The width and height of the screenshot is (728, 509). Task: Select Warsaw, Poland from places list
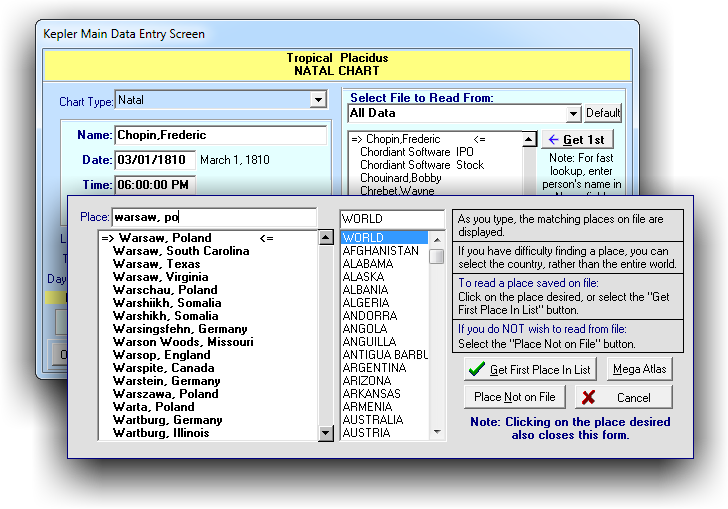point(164,238)
